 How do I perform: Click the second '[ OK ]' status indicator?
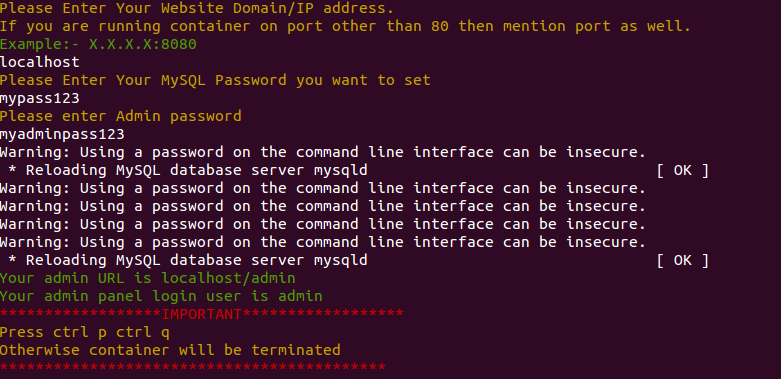pyautogui.click(x=682, y=260)
